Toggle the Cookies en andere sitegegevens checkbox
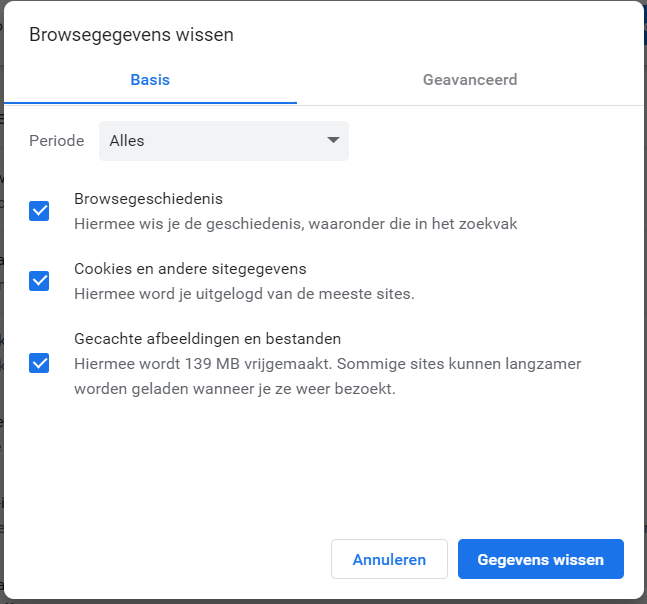 coord(39,281)
